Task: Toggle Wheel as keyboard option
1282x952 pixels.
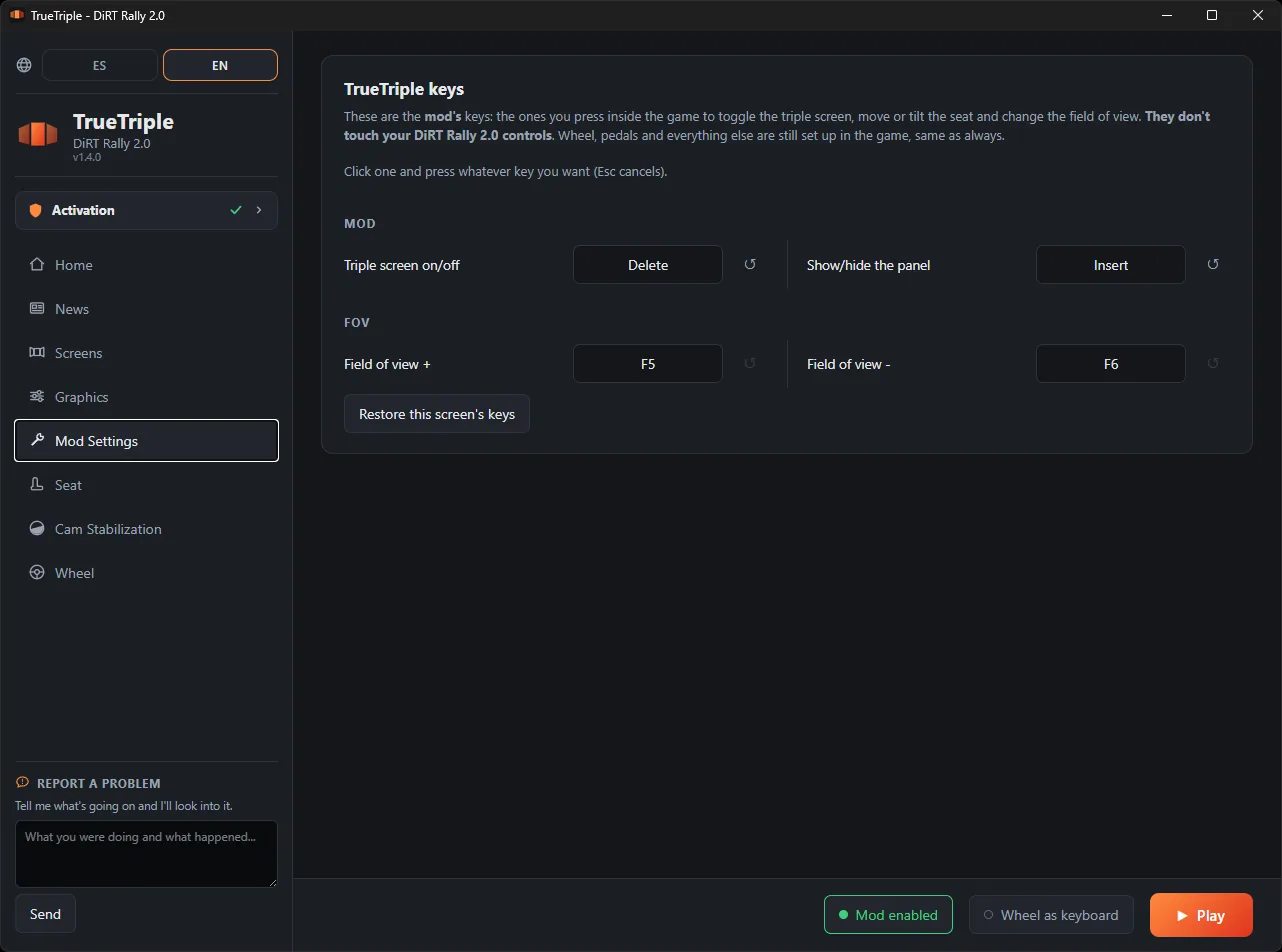Action: [1051, 915]
